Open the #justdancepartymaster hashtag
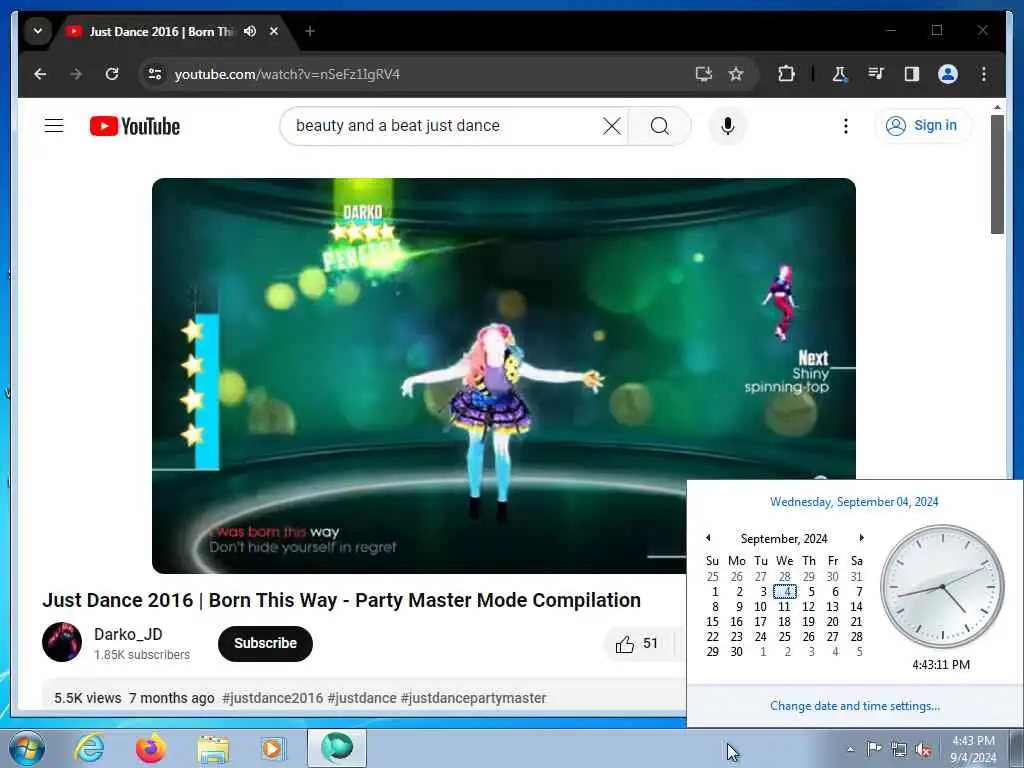The width and height of the screenshot is (1024, 768). pyautogui.click(x=473, y=698)
